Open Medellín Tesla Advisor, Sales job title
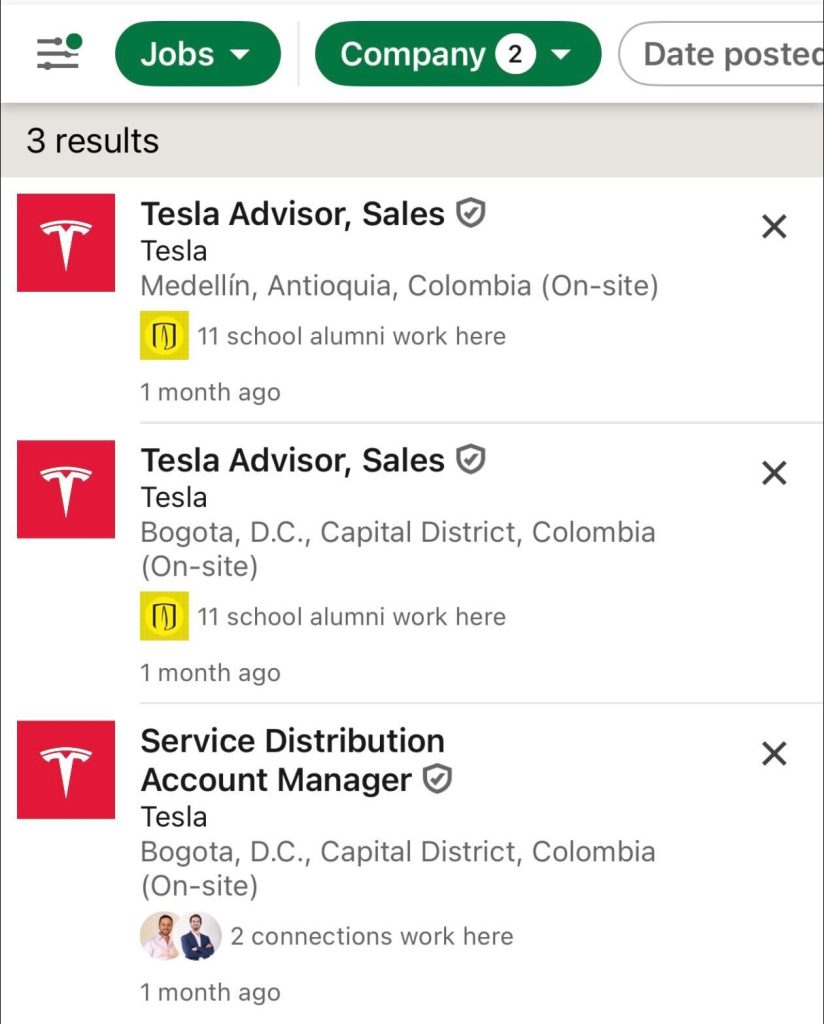Screen dimensions: 824x1024 pyautogui.click(x=292, y=214)
